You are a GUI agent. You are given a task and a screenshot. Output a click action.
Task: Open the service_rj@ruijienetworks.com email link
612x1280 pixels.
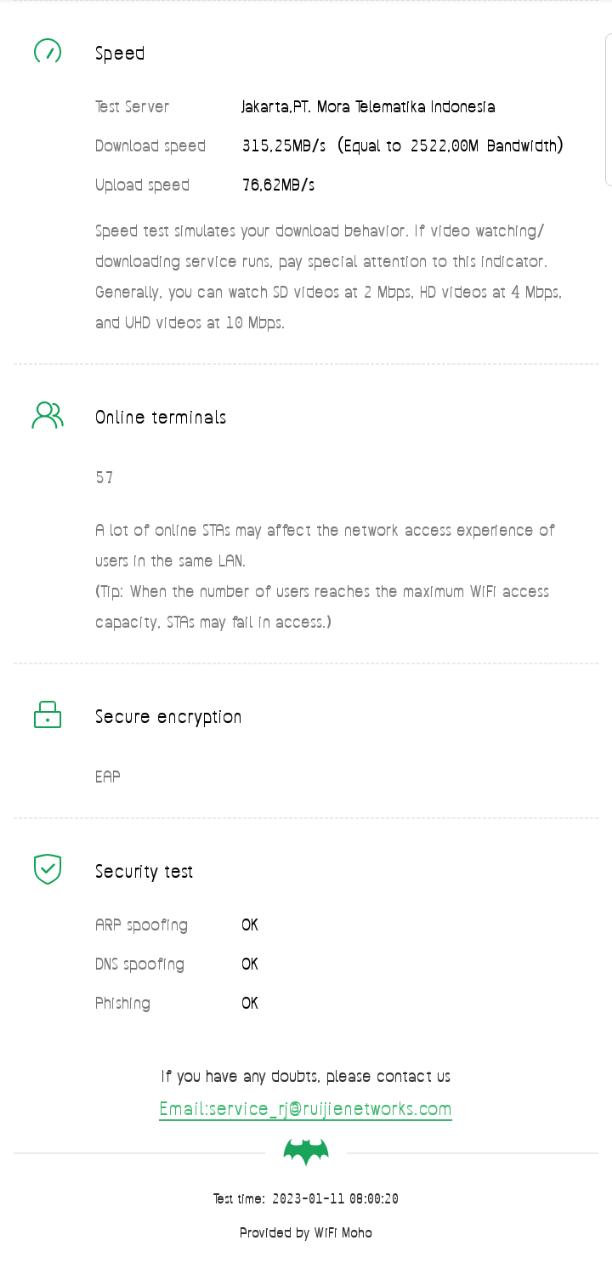click(x=305, y=1108)
